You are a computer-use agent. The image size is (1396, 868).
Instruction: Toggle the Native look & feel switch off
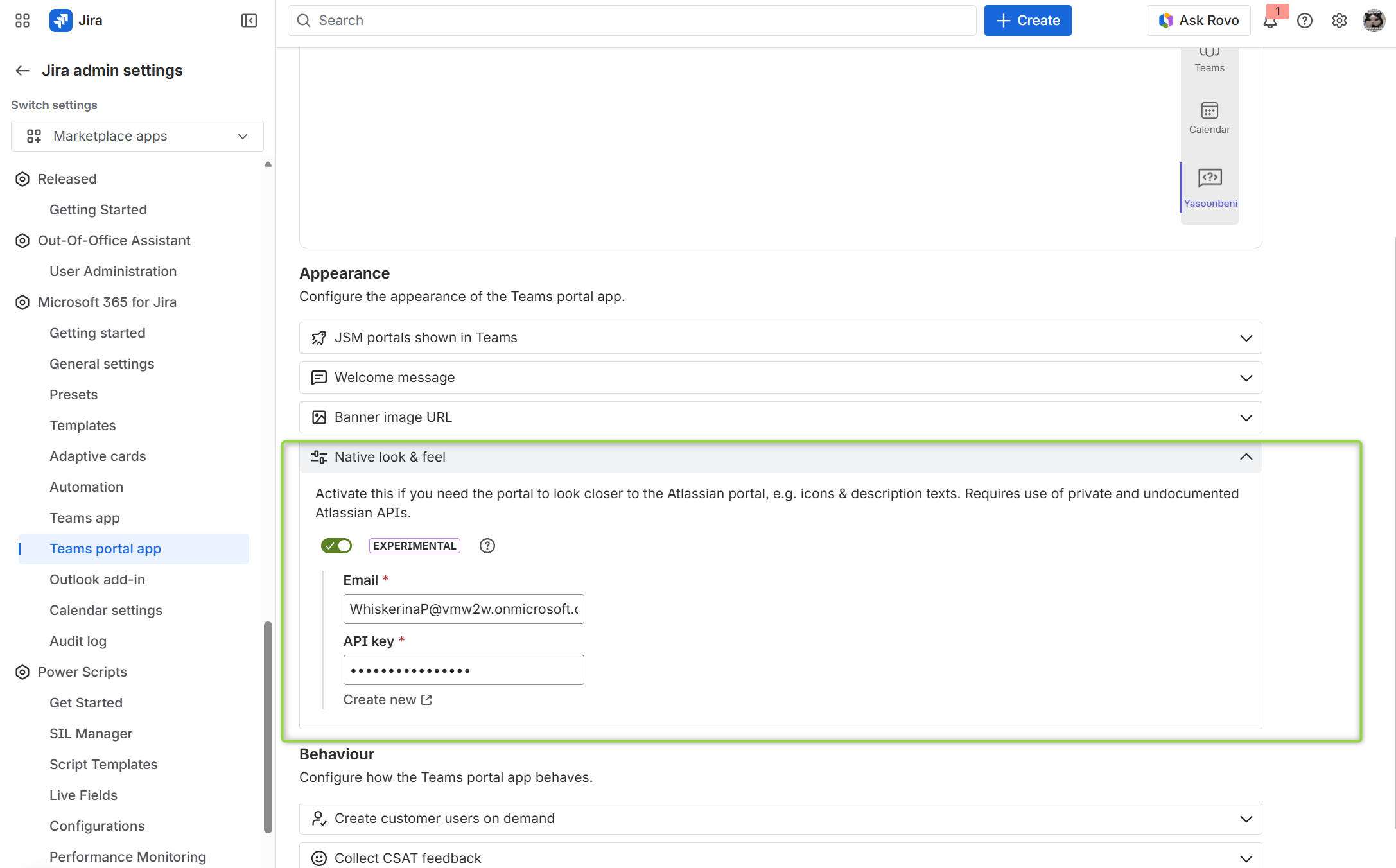336,546
